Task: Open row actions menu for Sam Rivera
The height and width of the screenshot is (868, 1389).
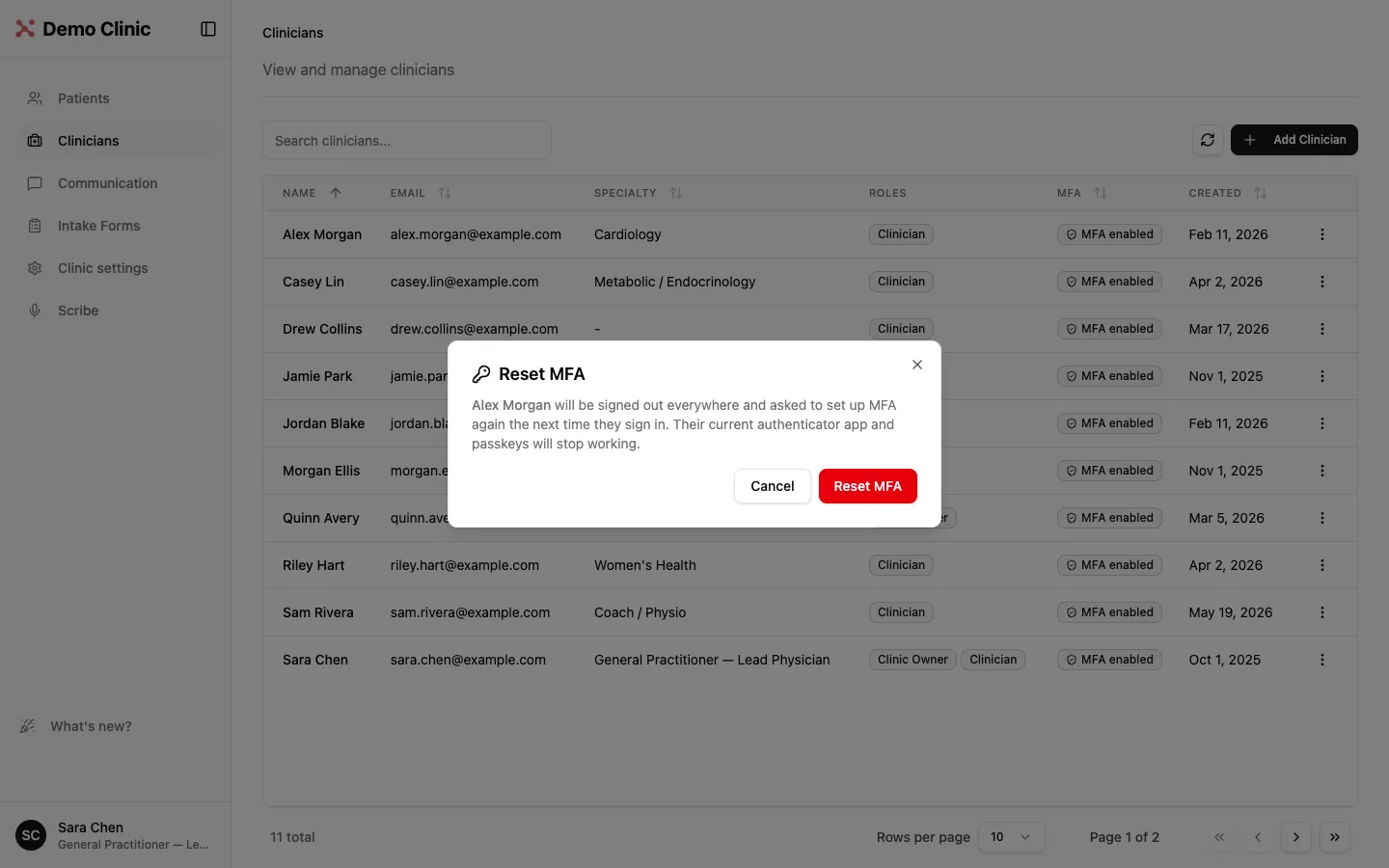Action: click(x=1322, y=612)
